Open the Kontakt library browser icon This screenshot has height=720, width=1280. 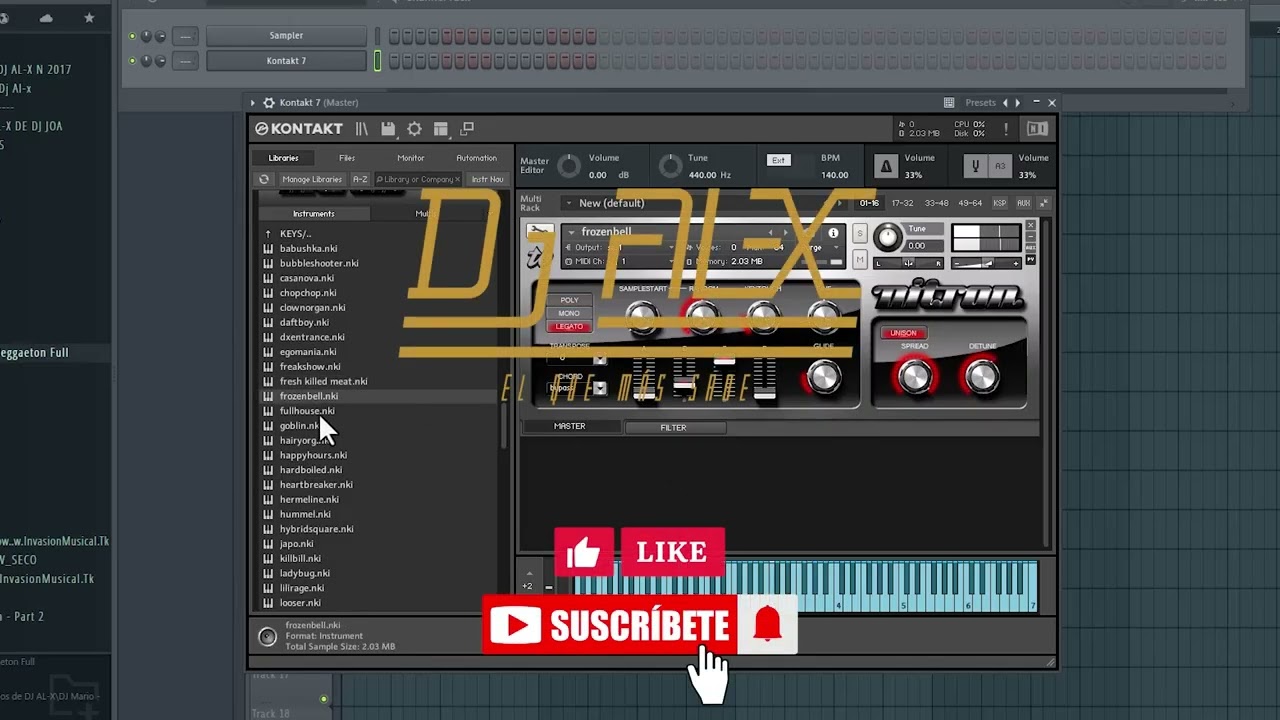(x=362, y=129)
